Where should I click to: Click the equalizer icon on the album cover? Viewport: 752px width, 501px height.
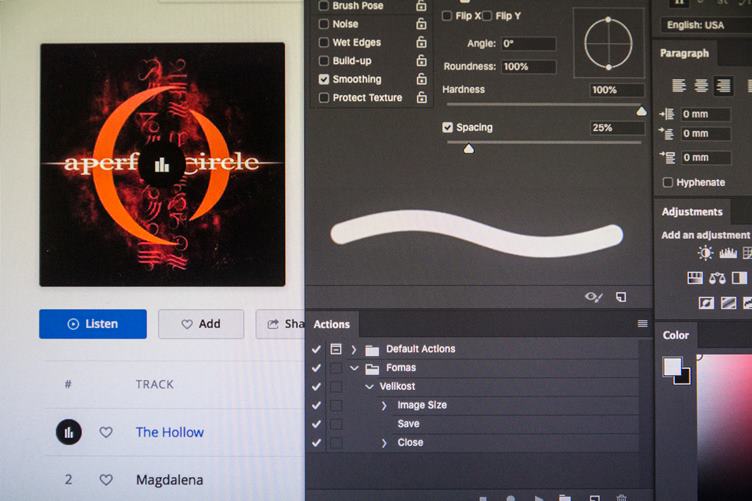[162, 164]
